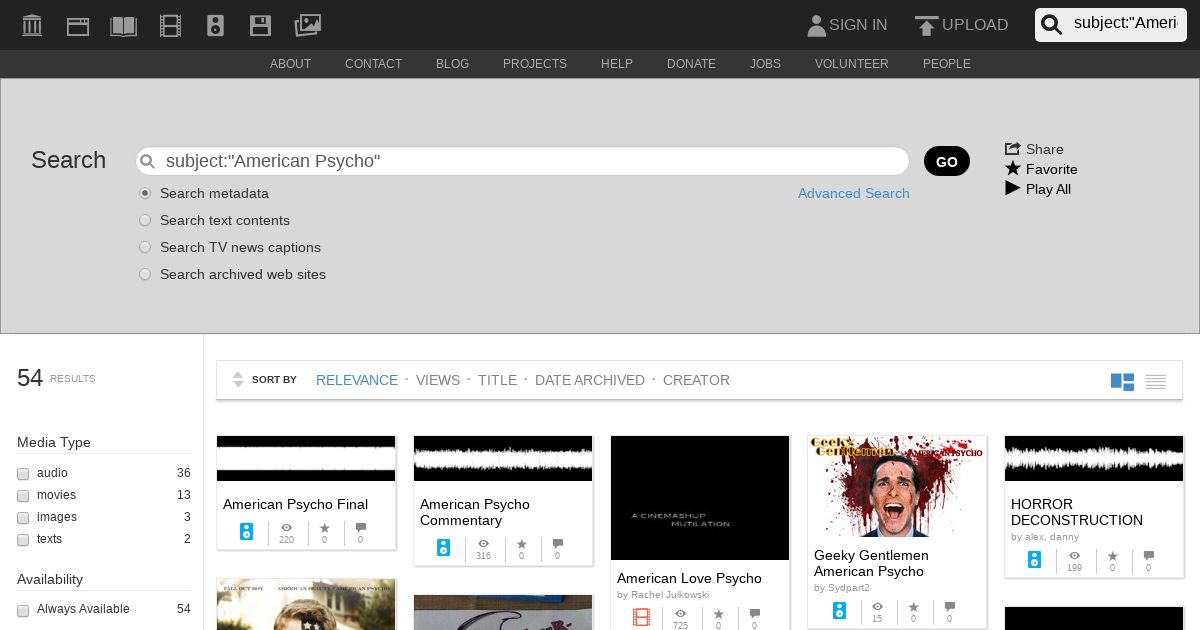Open the American Psycho Commentary title

(x=475, y=512)
